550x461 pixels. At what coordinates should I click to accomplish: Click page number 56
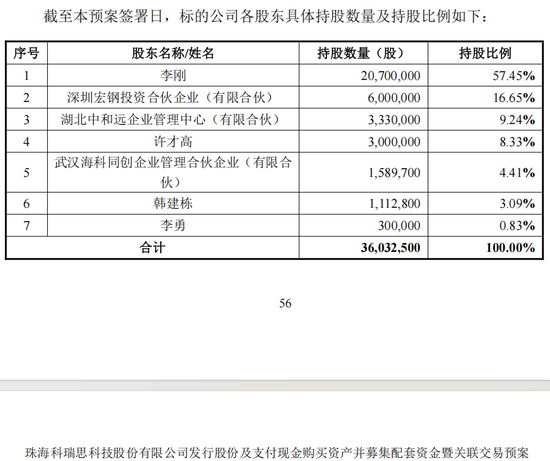pos(285,303)
